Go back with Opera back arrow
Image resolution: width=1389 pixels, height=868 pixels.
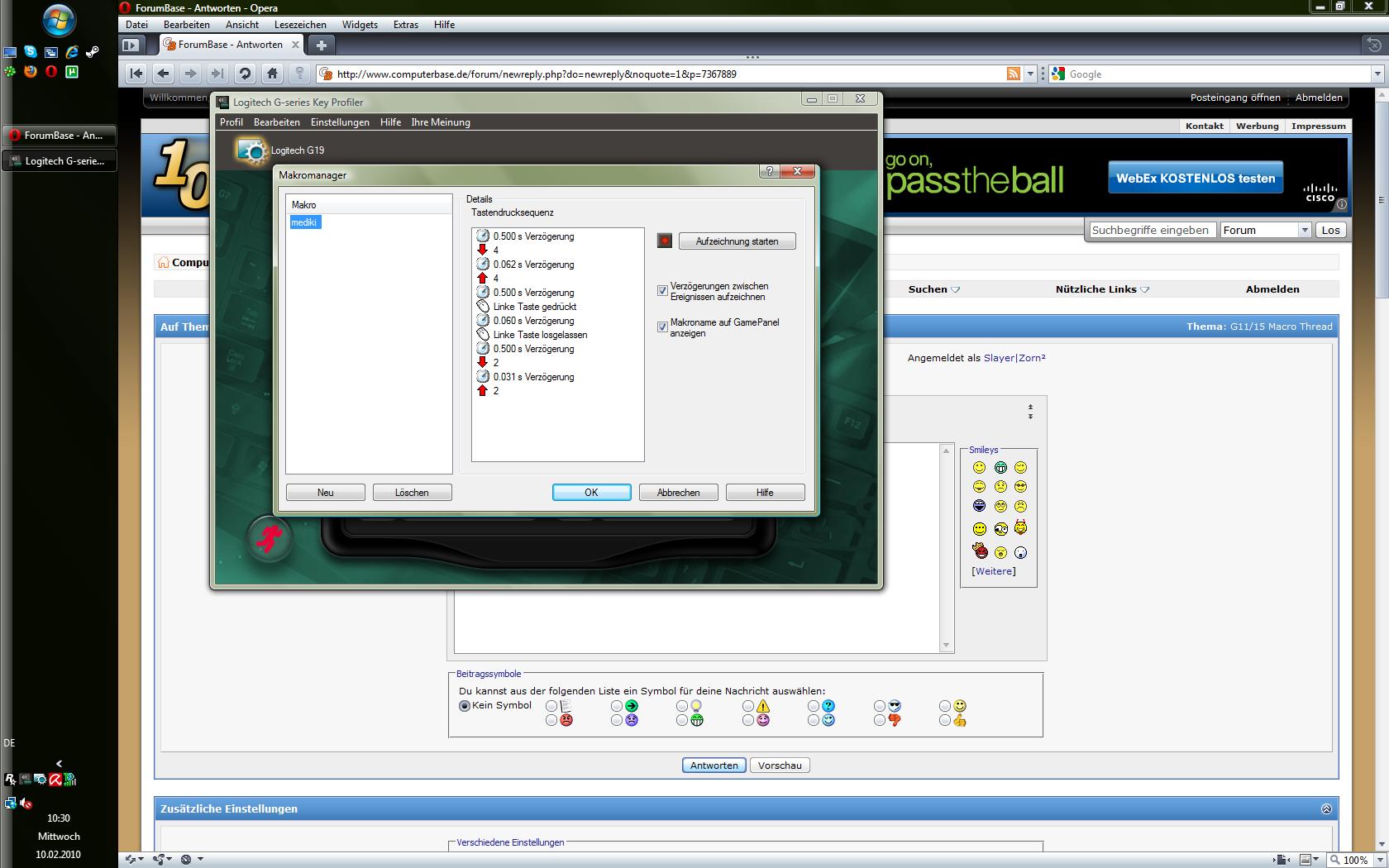(x=164, y=74)
